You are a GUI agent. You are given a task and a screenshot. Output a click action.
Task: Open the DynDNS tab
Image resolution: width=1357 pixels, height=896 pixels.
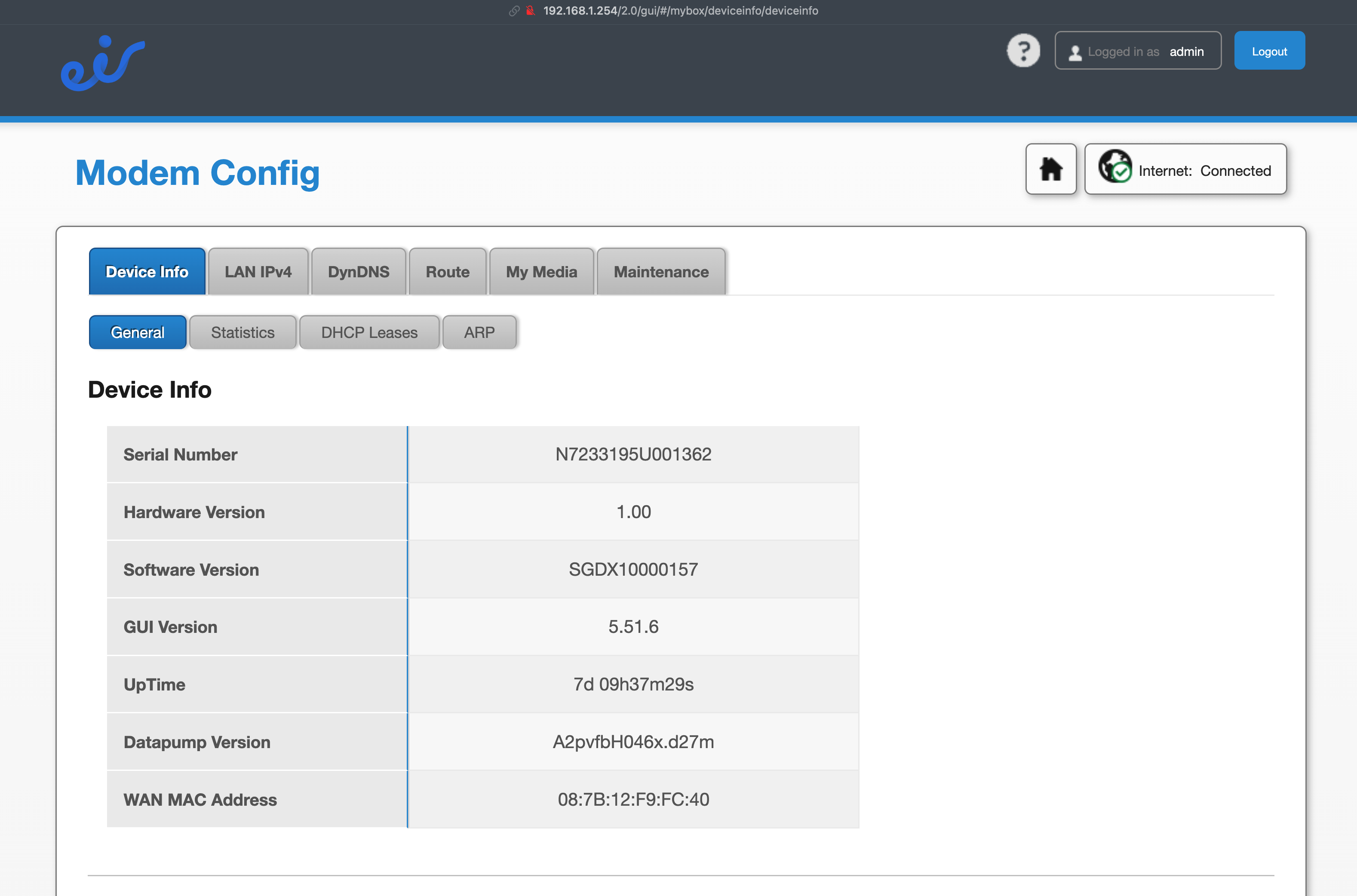coord(359,271)
